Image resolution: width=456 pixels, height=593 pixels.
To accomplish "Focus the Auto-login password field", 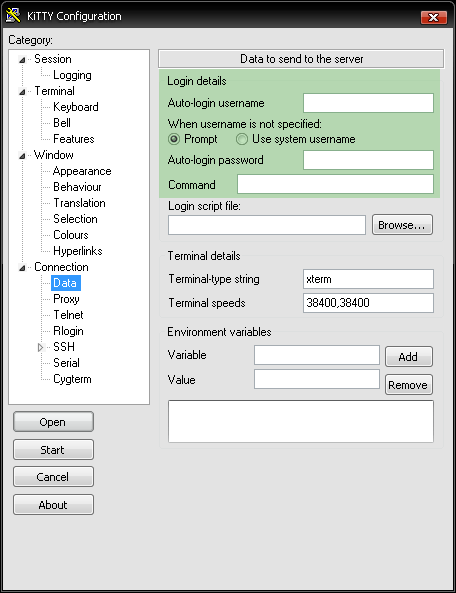I will point(368,160).
